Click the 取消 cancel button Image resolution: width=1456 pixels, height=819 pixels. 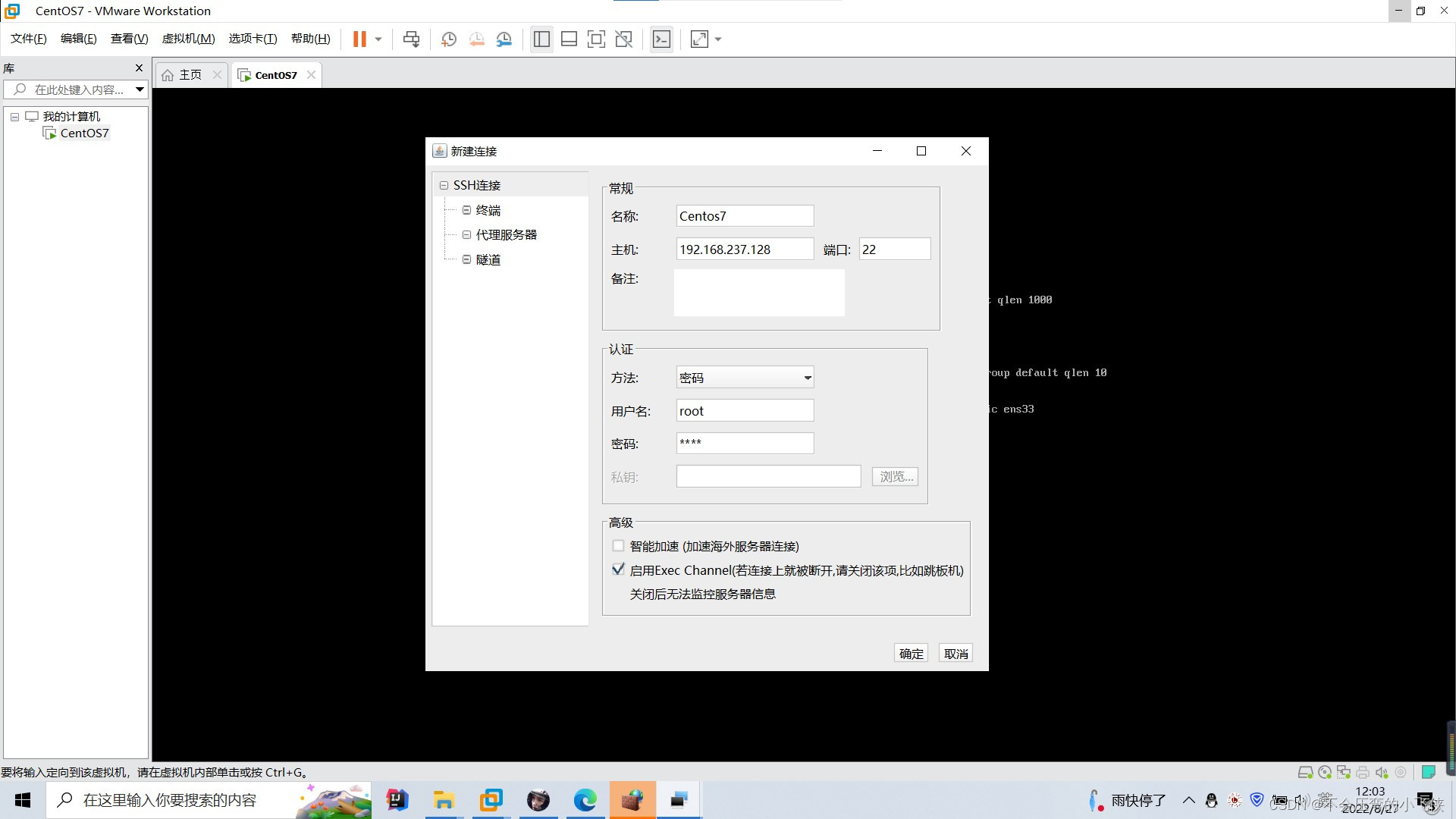click(x=955, y=654)
